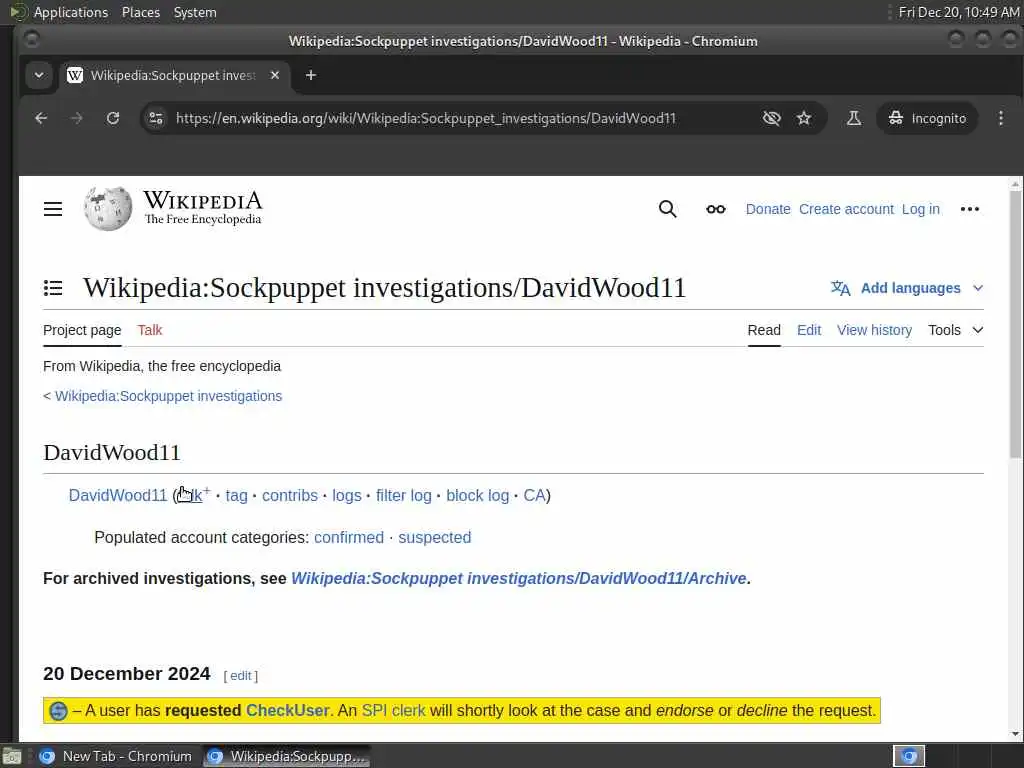Toggle the table of contents icon

point(53,287)
